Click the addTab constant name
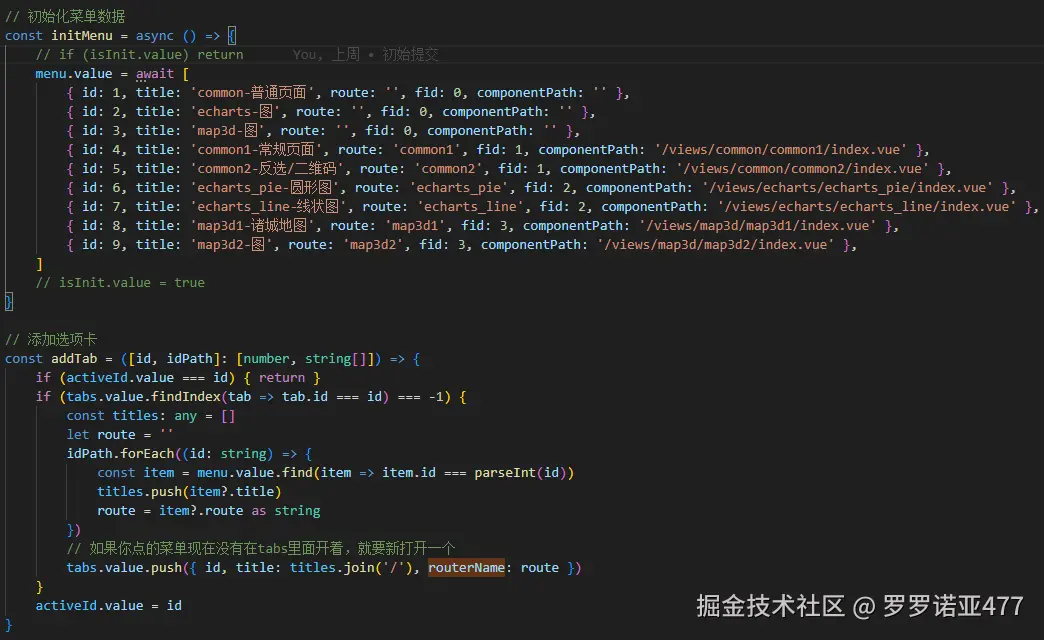The width and height of the screenshot is (1044, 640). point(73,358)
